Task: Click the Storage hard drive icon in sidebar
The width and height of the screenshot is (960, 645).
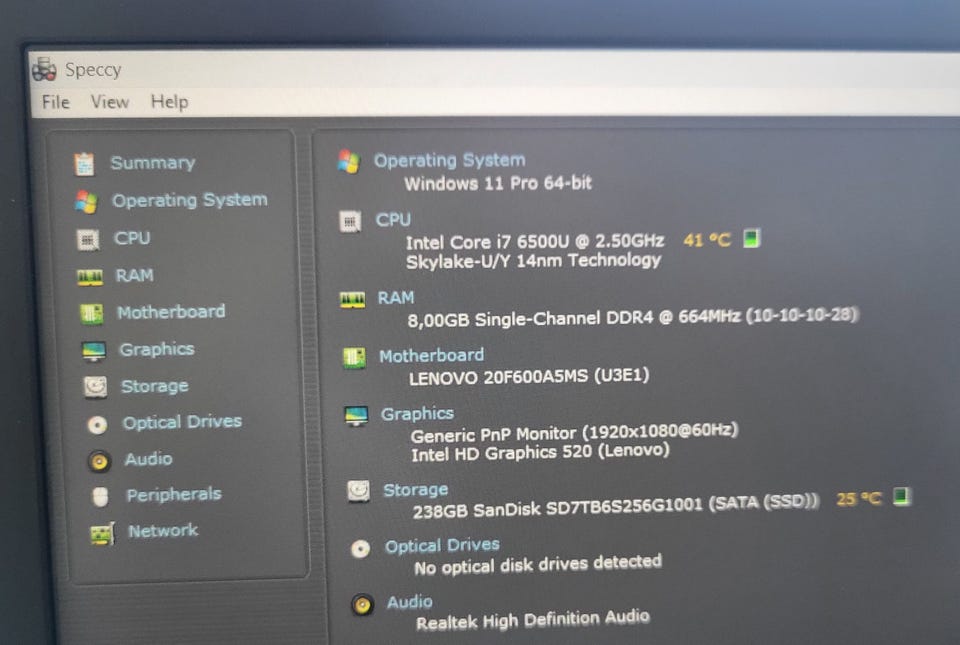Action: 96,387
